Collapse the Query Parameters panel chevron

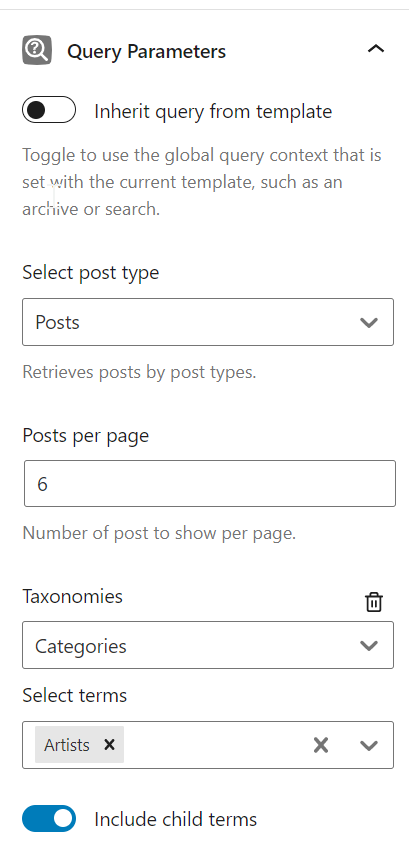click(x=376, y=49)
